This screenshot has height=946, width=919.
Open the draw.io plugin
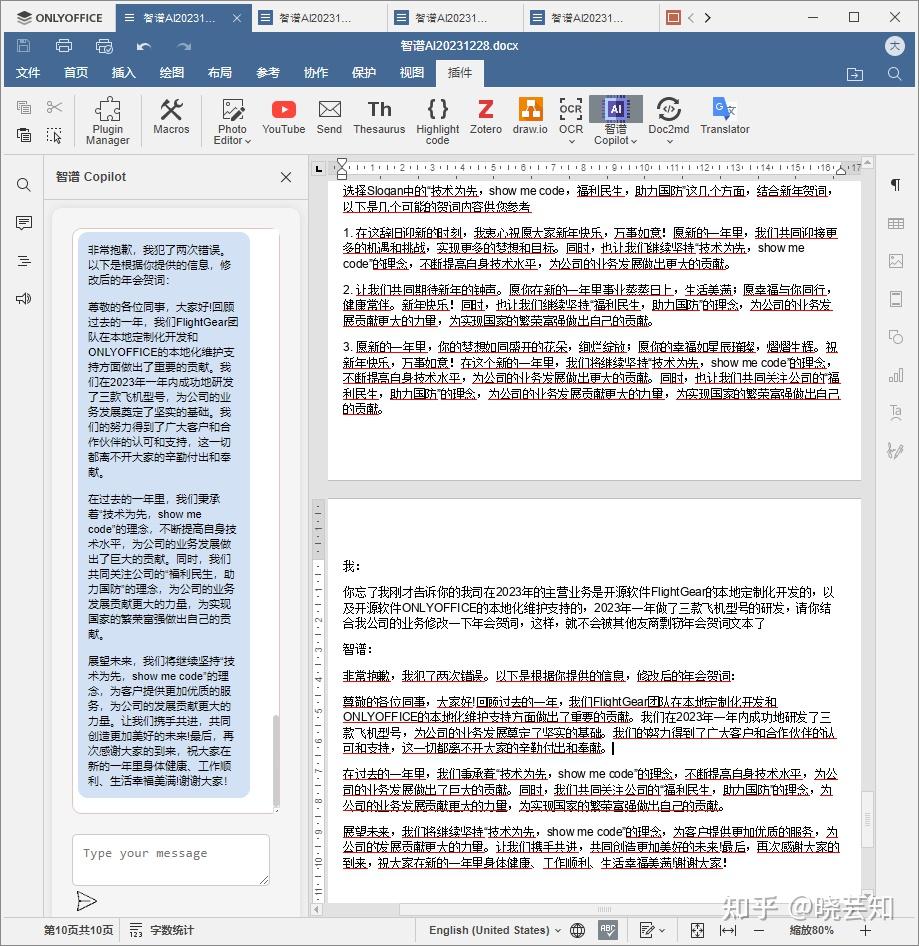click(530, 116)
